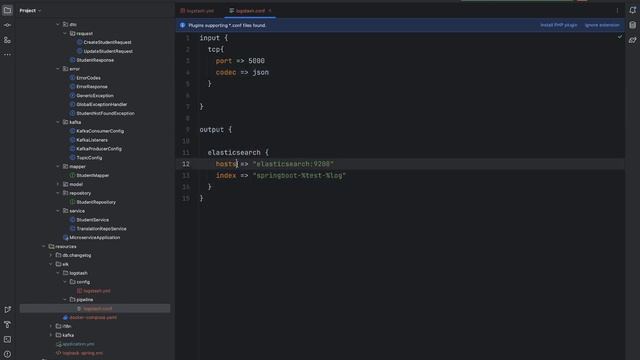The width and height of the screenshot is (640, 360).
Task: Open the Gradle or Maven side icon below Database
Action: (x=632, y=40)
